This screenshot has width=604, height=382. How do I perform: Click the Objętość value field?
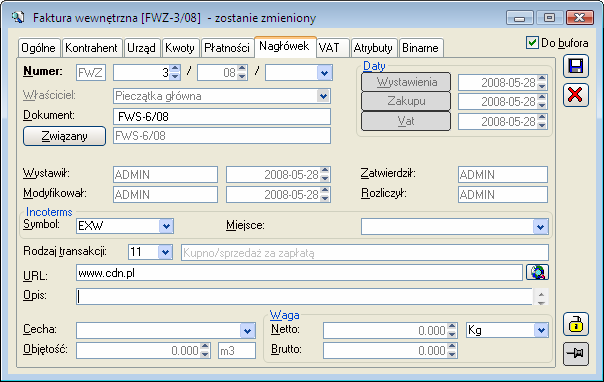coord(139,350)
